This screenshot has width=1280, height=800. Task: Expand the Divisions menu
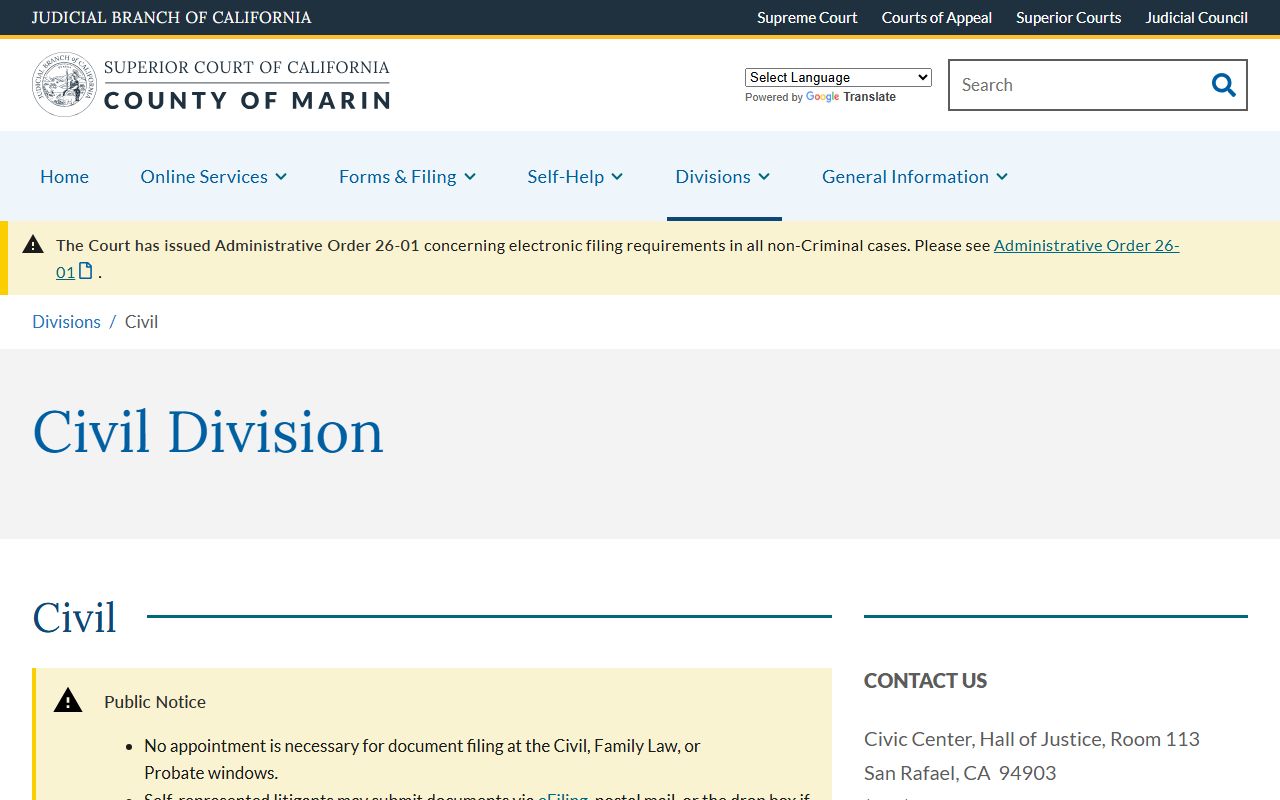[x=723, y=176]
